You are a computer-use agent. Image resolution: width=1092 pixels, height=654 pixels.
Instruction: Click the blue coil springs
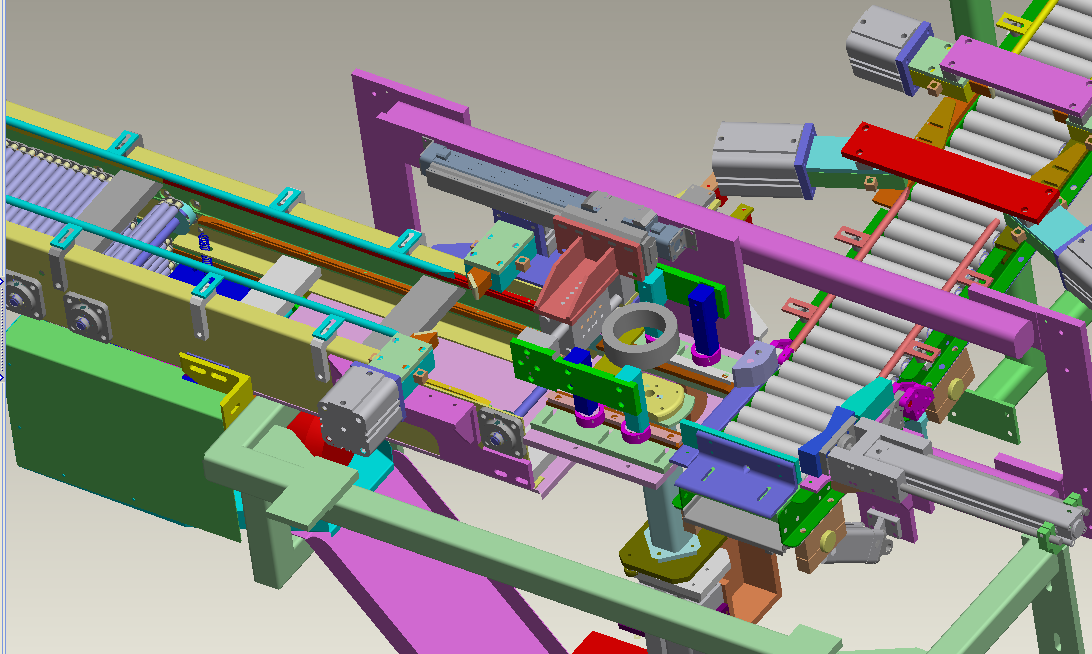tap(204, 249)
